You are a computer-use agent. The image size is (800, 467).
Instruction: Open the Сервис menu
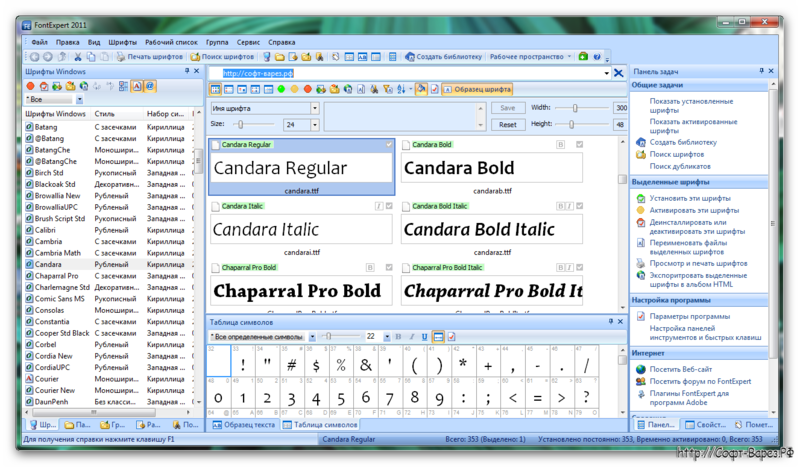248,42
